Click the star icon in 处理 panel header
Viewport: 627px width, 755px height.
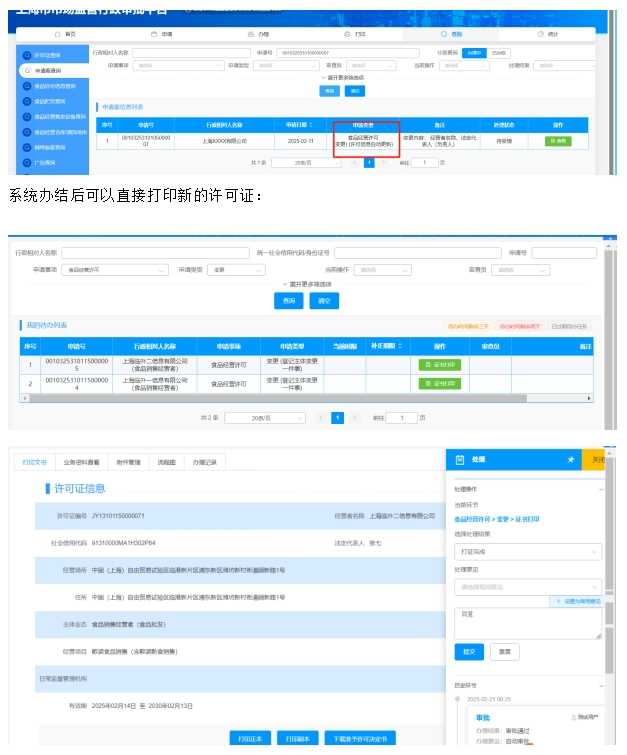click(x=571, y=459)
